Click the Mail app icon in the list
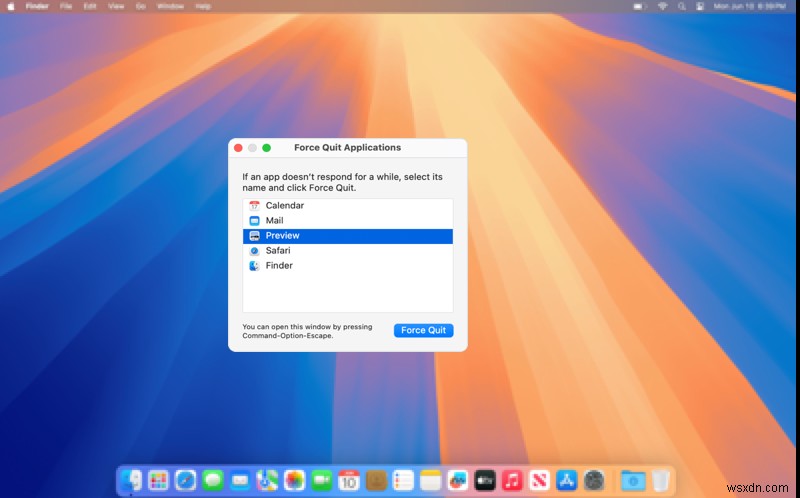 pyautogui.click(x=254, y=220)
